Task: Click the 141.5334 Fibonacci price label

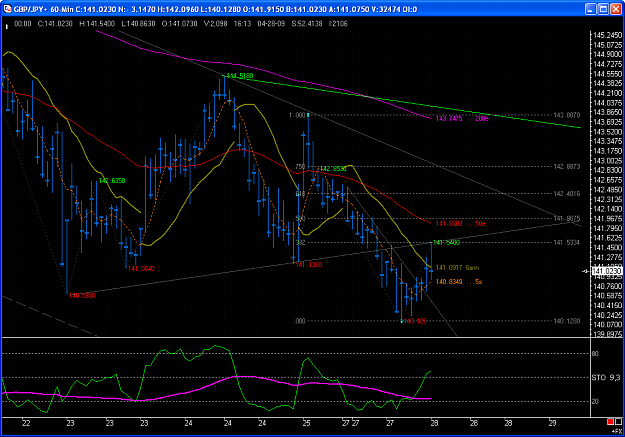Action: 567,242
